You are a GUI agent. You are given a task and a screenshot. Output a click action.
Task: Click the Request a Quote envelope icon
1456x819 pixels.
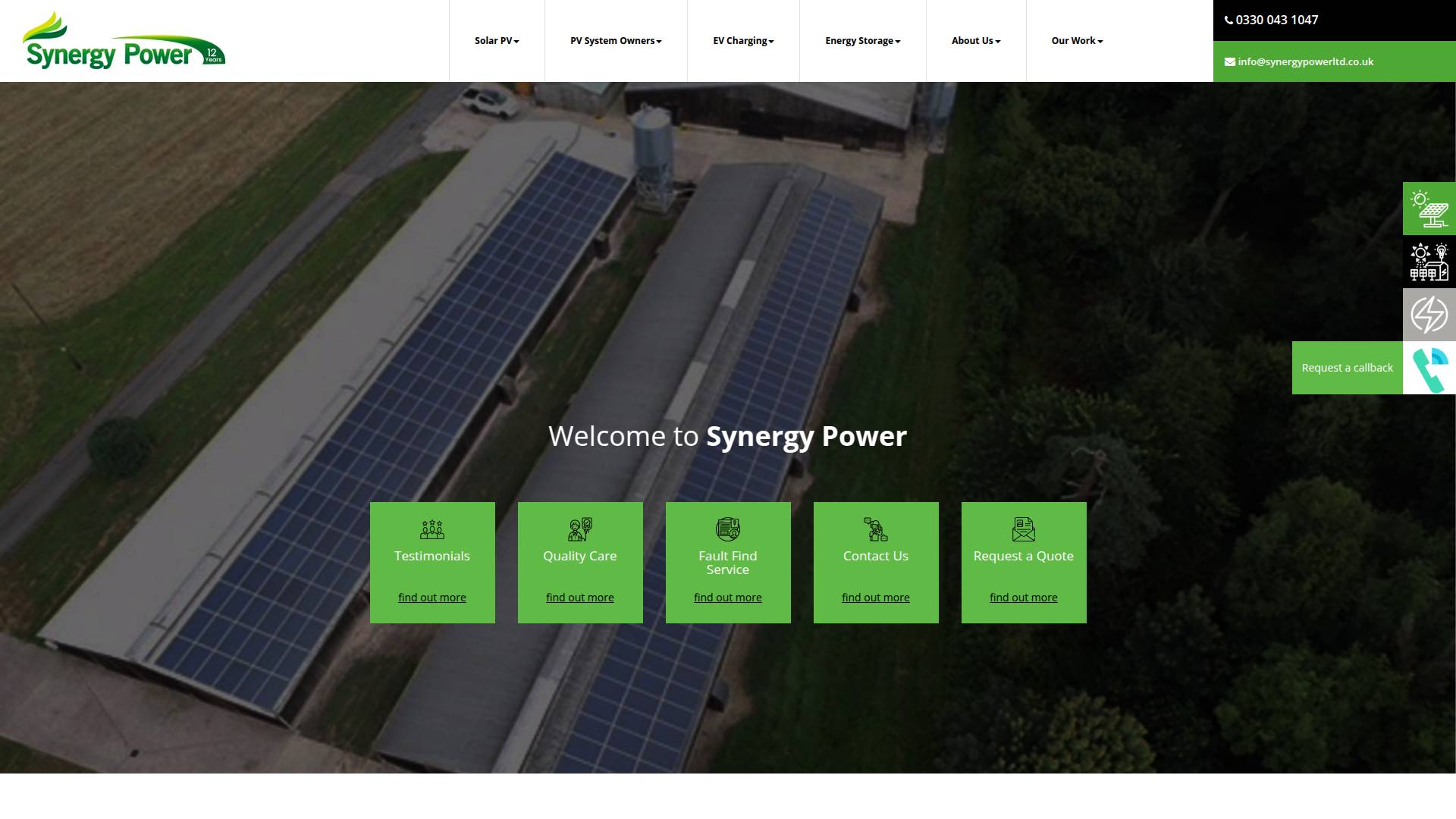1024,529
